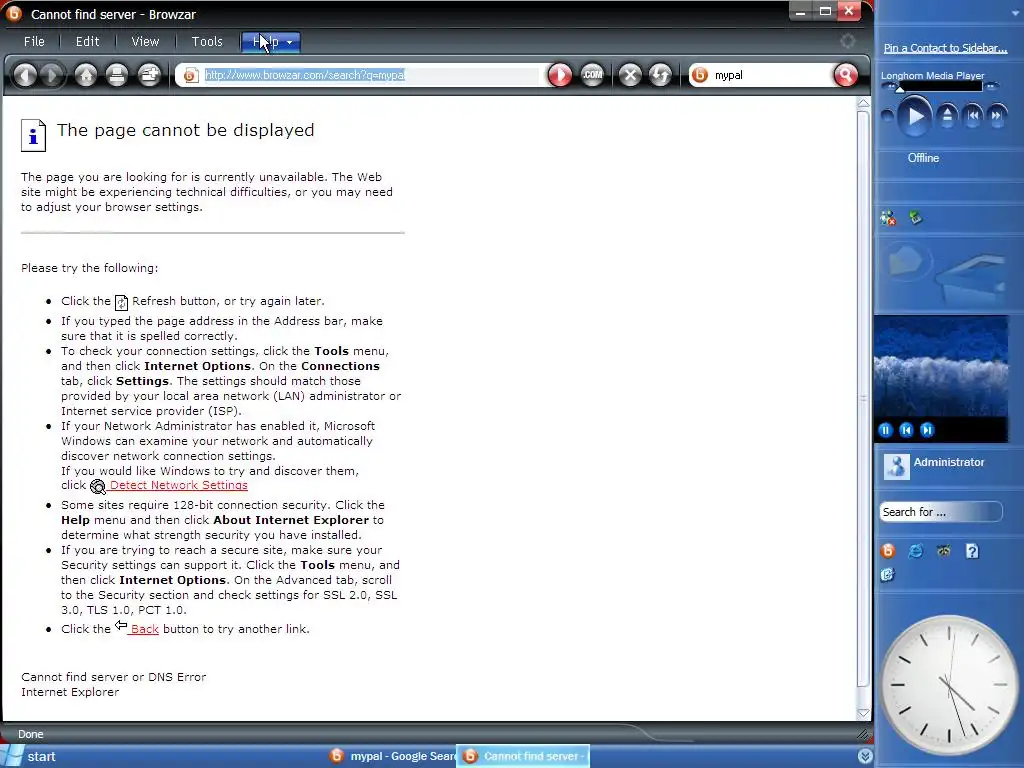Launch Internet Explorer from sidebar quick launch
The width and height of the screenshot is (1024, 768).
pos(916,551)
